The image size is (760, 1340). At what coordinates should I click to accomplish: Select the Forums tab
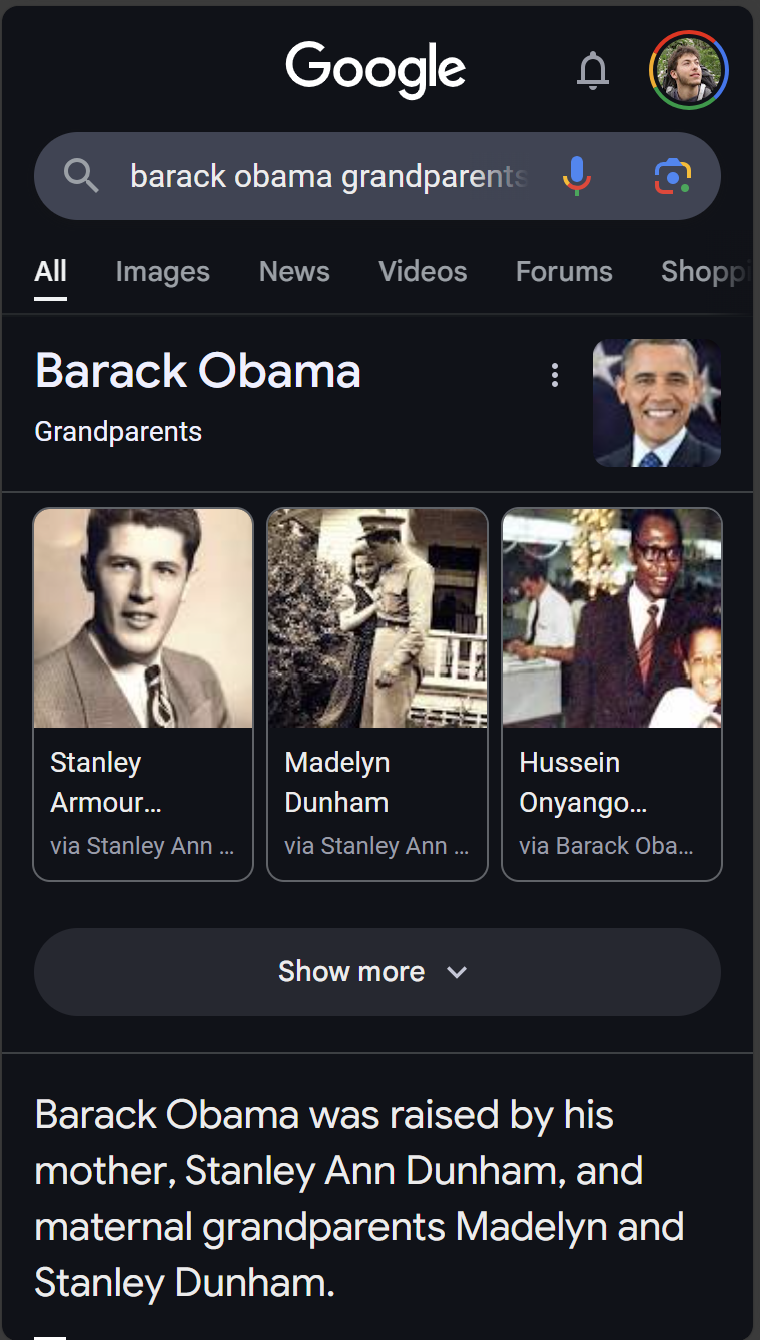pyautogui.click(x=564, y=272)
